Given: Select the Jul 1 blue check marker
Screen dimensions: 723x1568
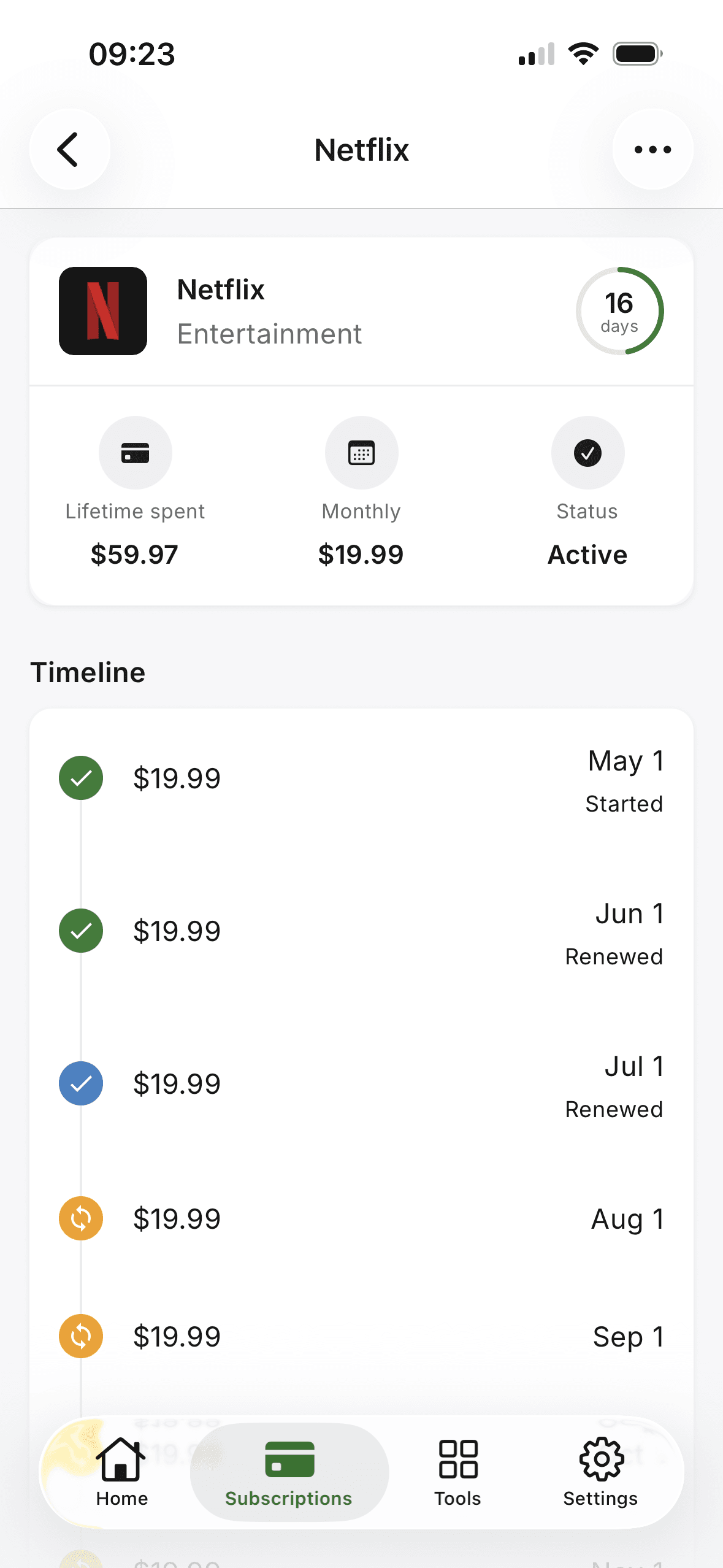Looking at the screenshot, I should (81, 1083).
